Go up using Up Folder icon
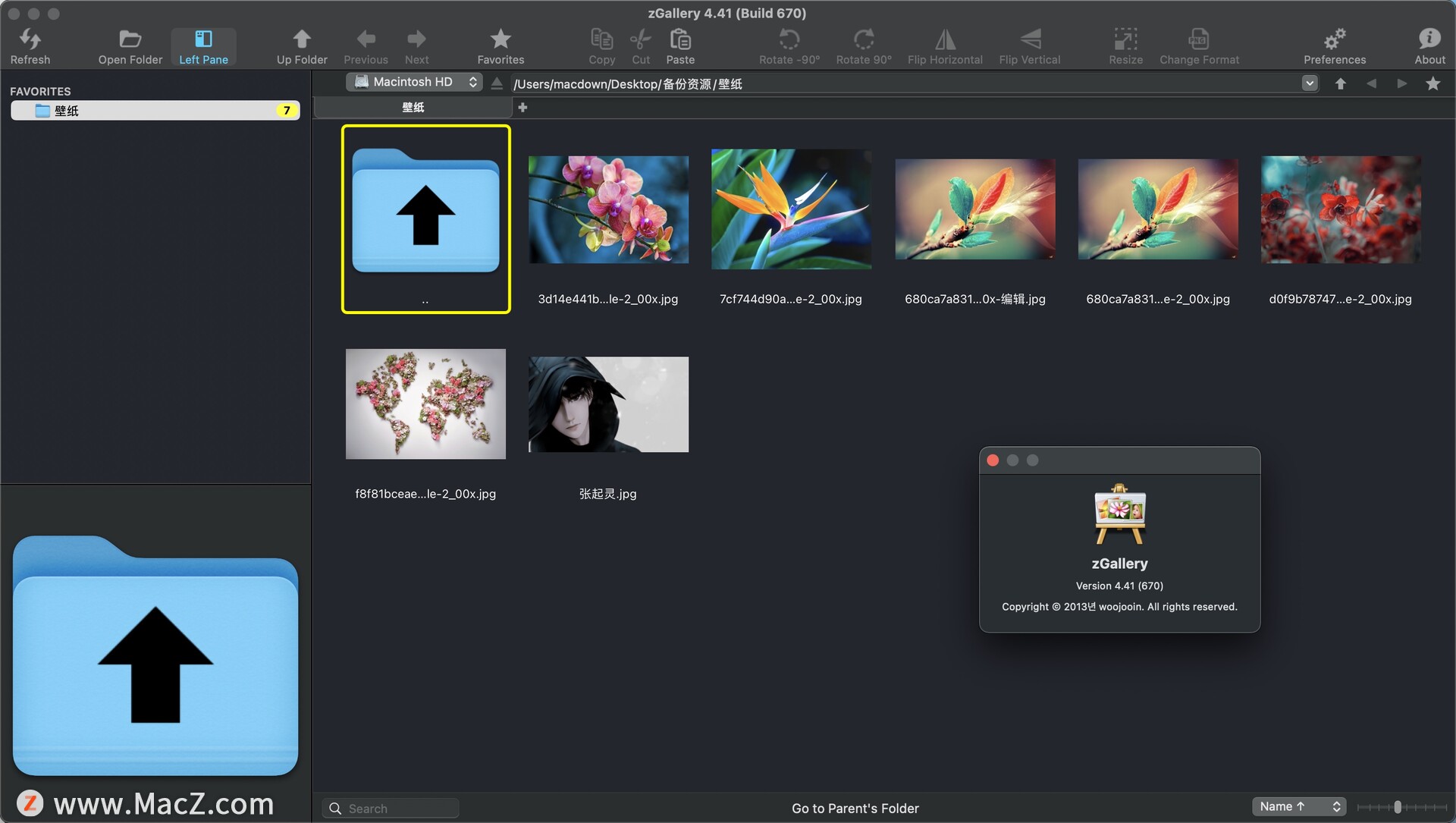Viewport: 1456px width, 823px height. (x=302, y=39)
